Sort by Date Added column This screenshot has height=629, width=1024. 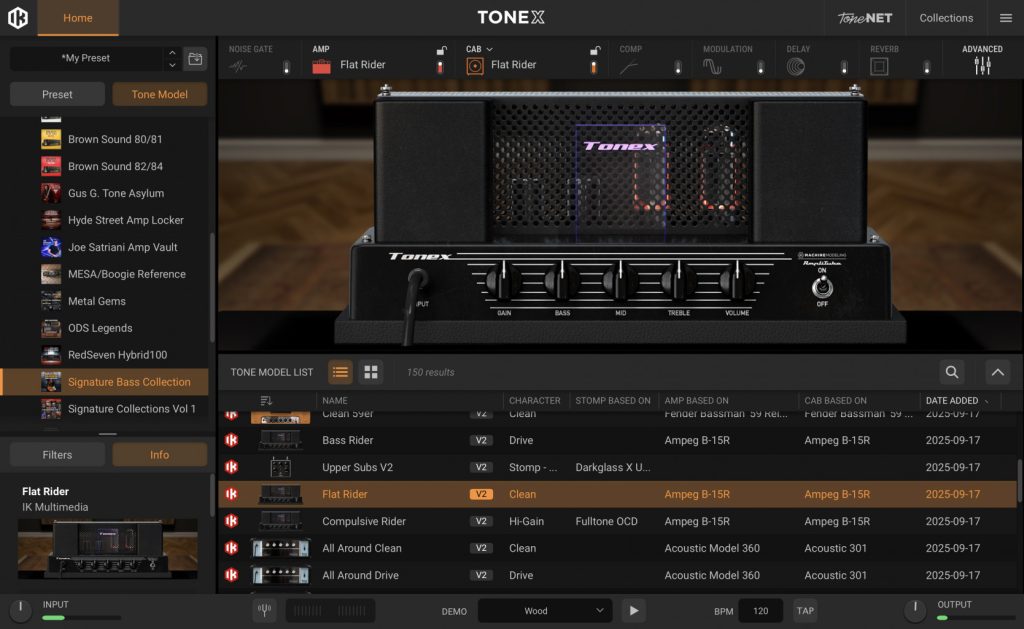(x=952, y=400)
